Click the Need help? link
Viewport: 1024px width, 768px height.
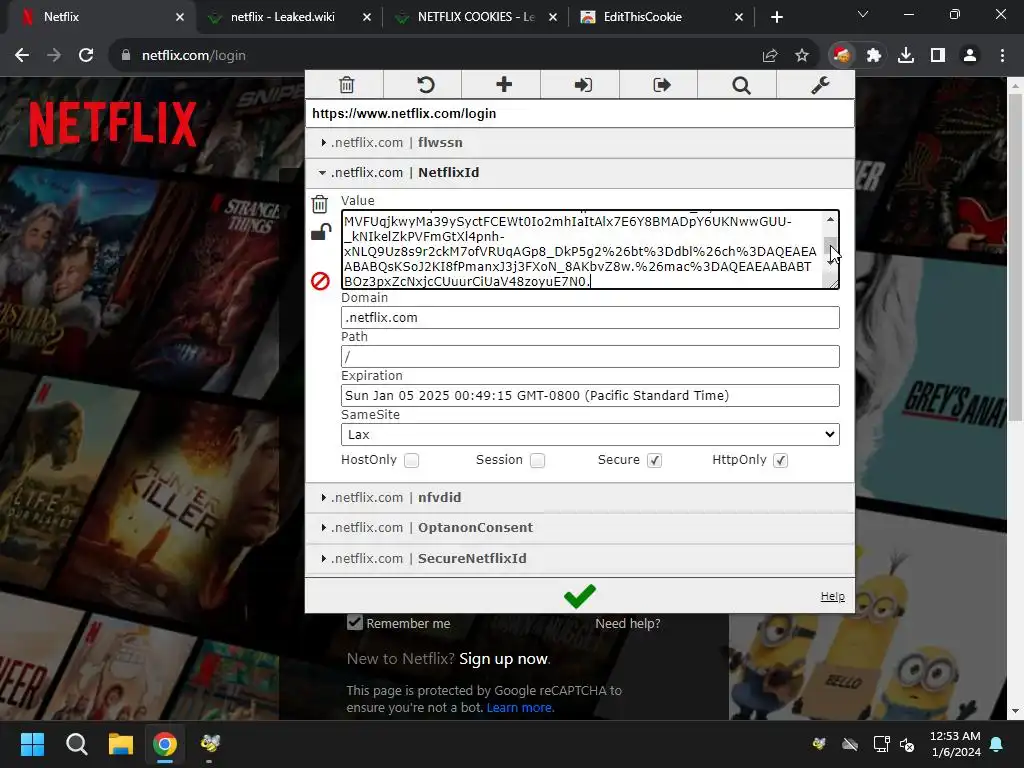click(628, 624)
